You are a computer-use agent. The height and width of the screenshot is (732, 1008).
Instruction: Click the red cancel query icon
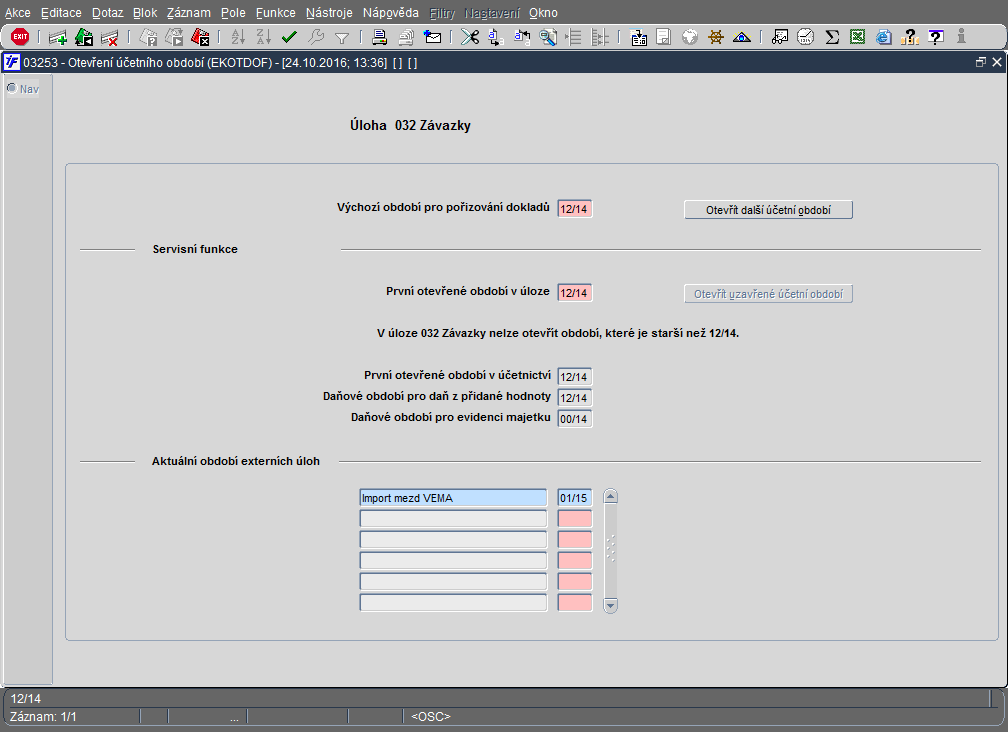point(200,37)
